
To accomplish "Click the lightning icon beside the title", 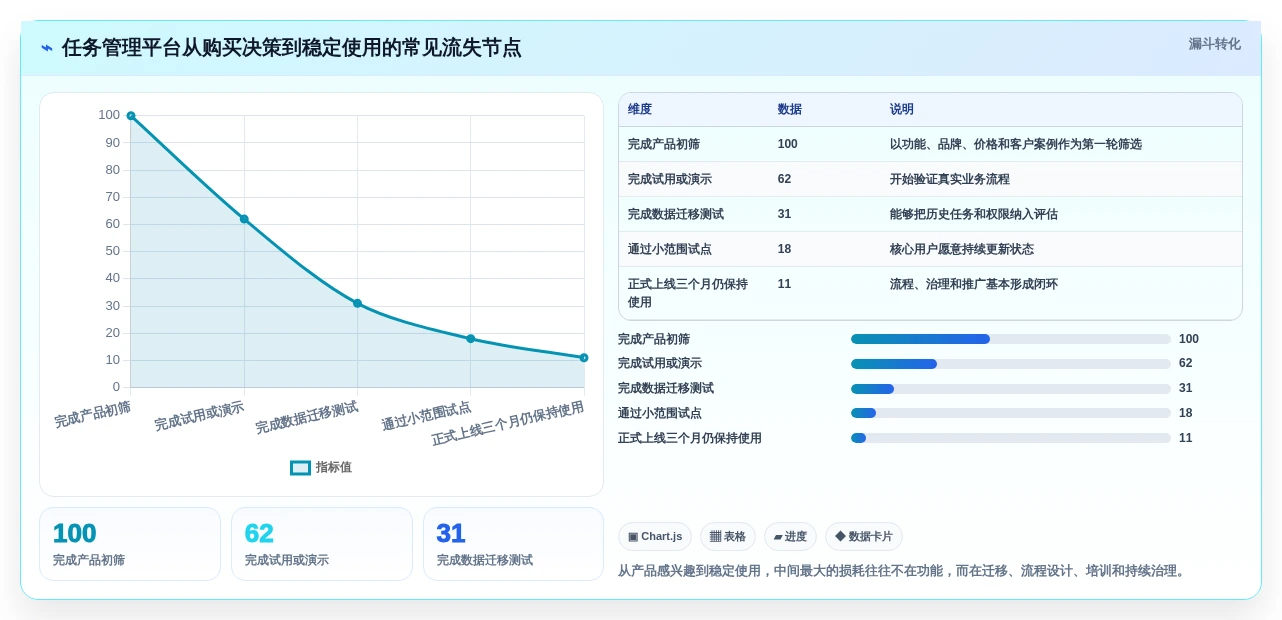I will click(x=47, y=48).
